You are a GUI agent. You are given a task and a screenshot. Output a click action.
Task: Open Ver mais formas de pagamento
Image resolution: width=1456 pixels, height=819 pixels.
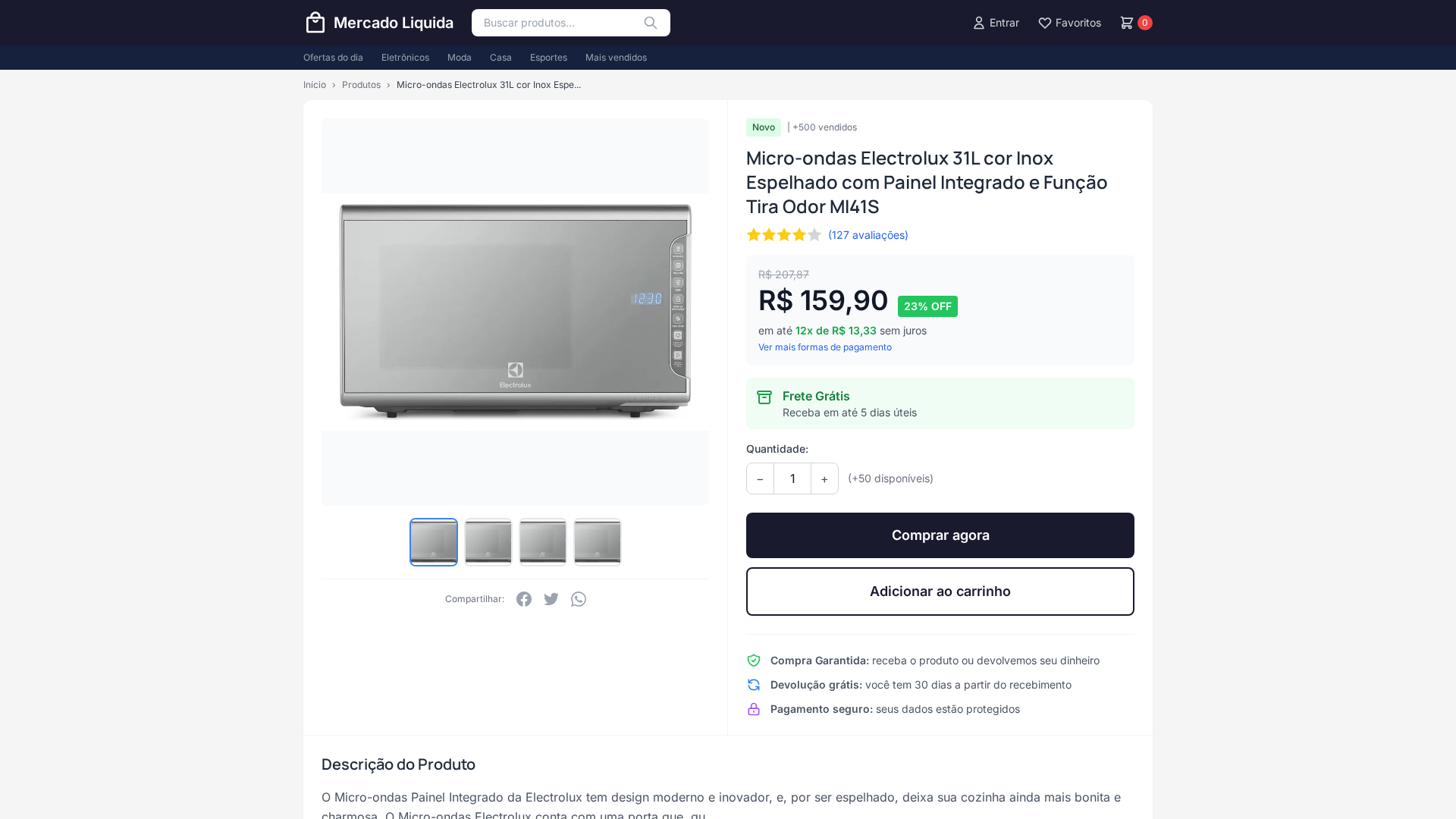825,347
